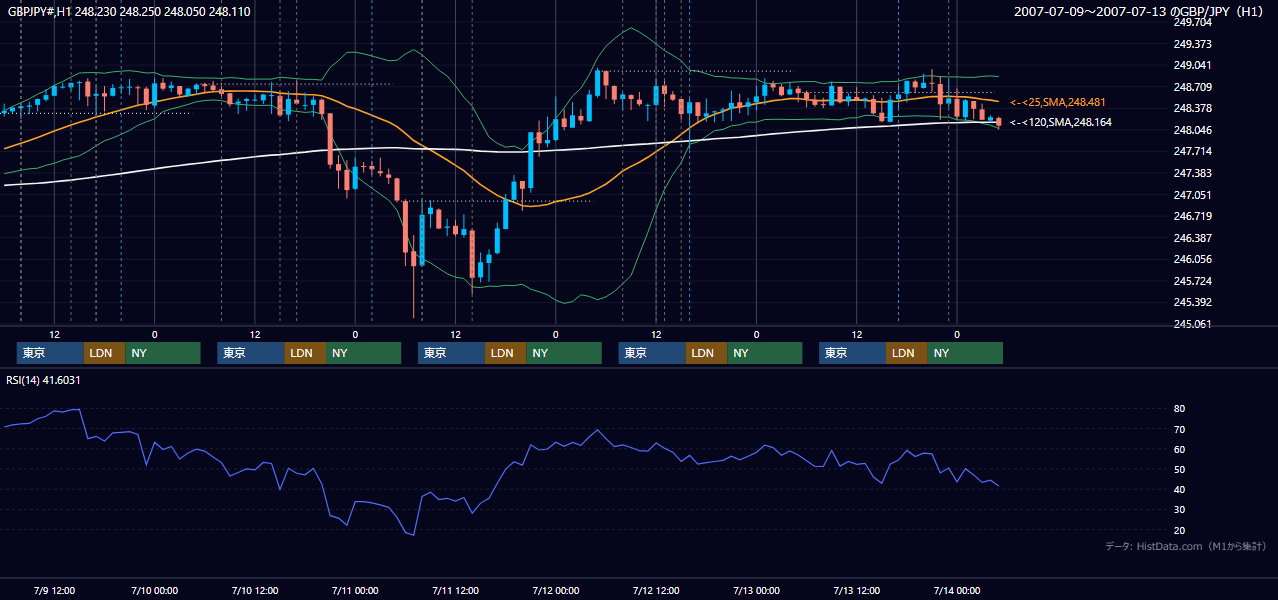Click RSI scale level 80
The width and height of the screenshot is (1278, 600).
[x=1179, y=409]
